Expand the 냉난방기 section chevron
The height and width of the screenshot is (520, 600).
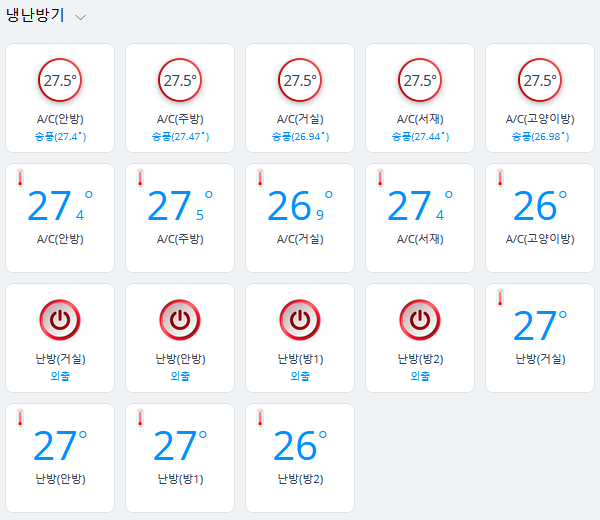[x=80, y=17]
